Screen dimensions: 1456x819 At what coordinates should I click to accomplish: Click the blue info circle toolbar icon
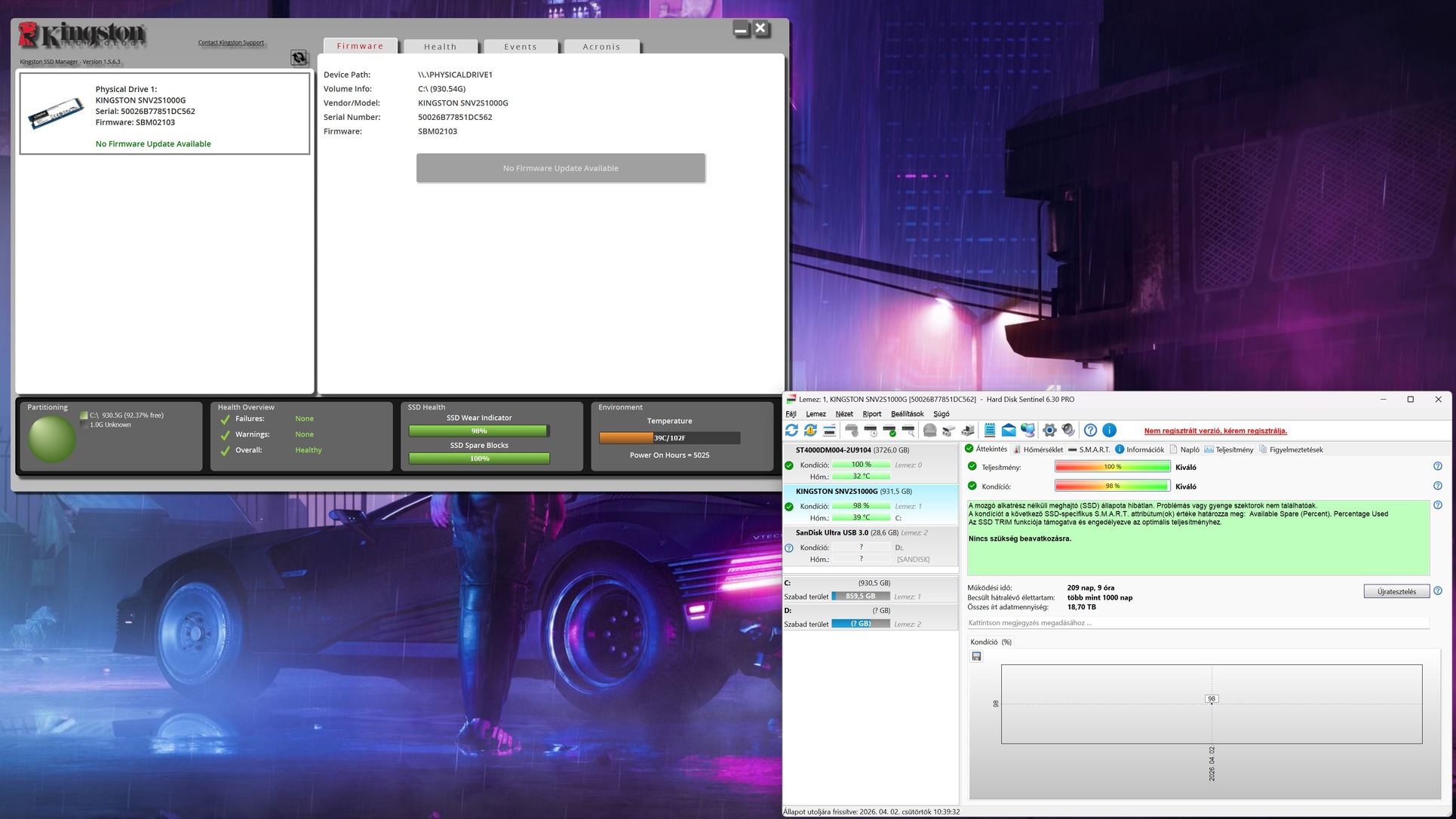point(1110,430)
